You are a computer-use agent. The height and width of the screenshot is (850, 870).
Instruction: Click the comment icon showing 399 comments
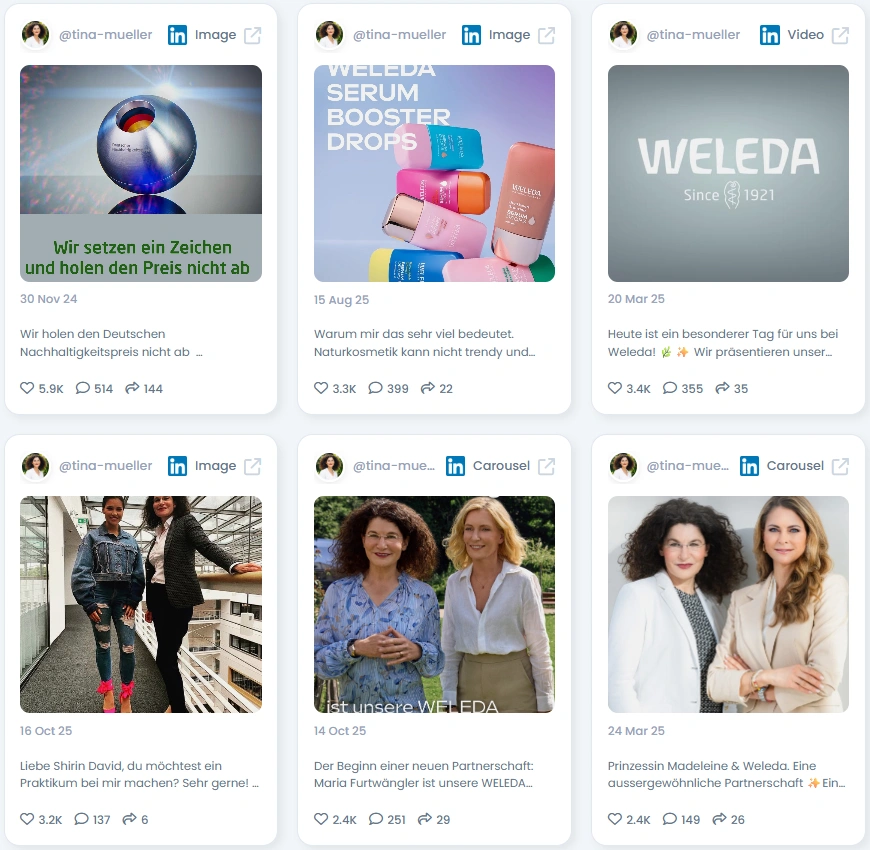coord(376,388)
